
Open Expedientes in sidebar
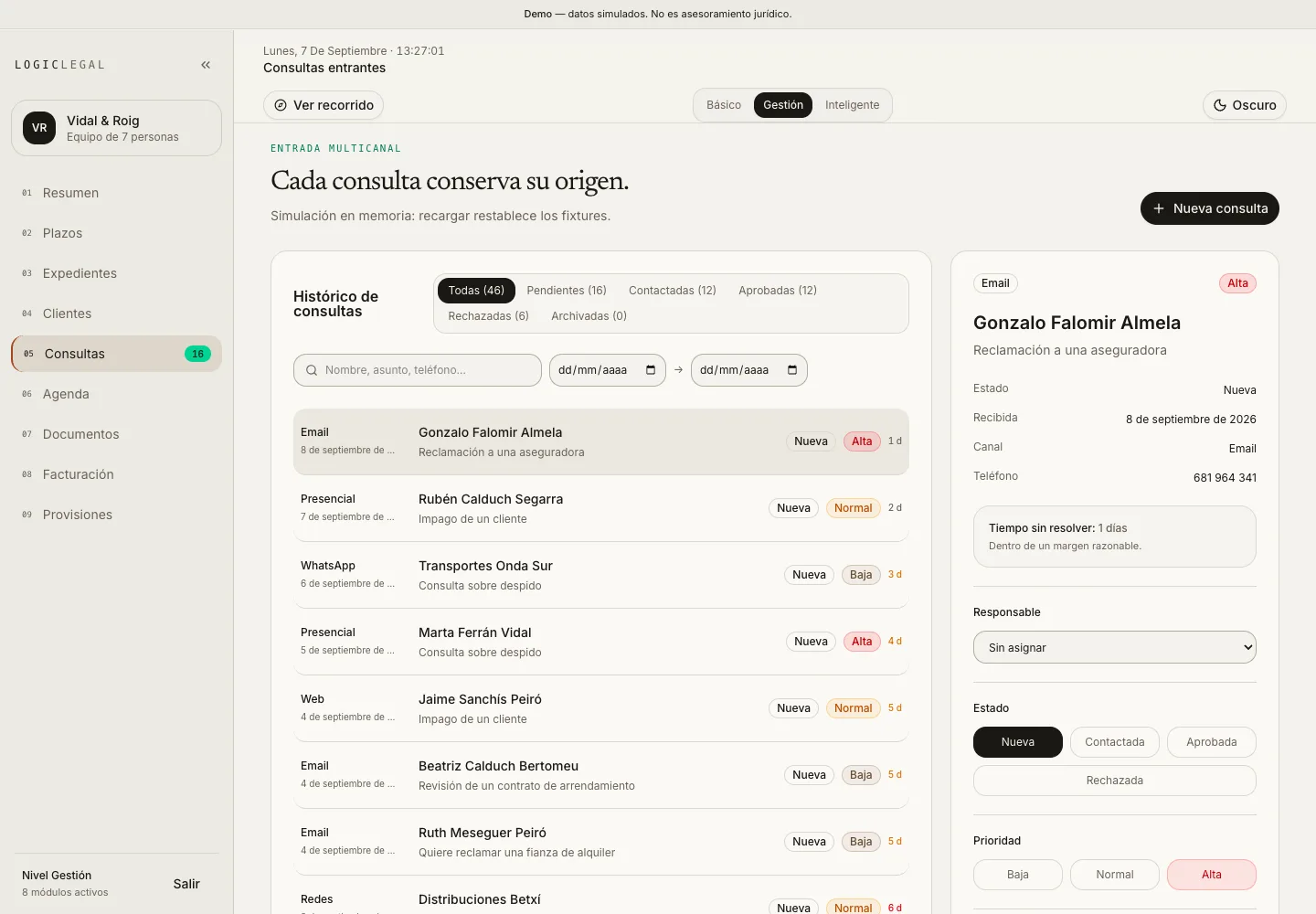click(x=116, y=273)
